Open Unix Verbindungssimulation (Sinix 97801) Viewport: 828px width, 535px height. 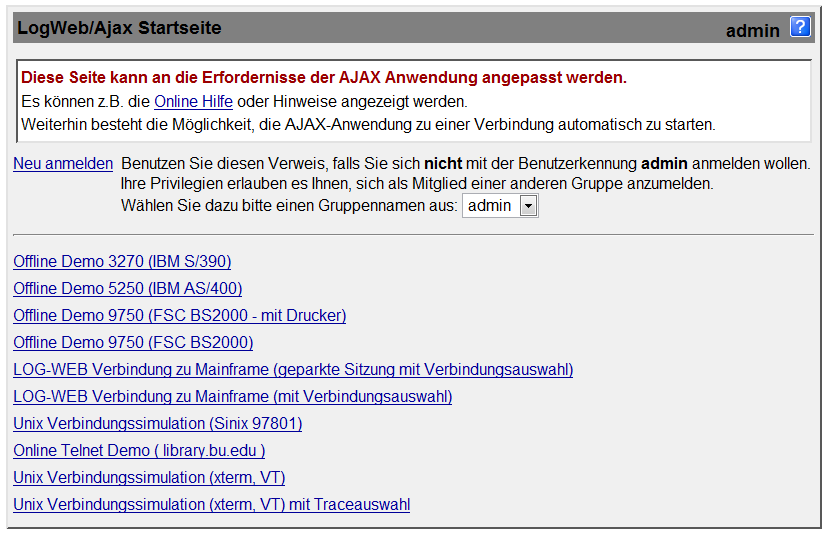coord(158,423)
